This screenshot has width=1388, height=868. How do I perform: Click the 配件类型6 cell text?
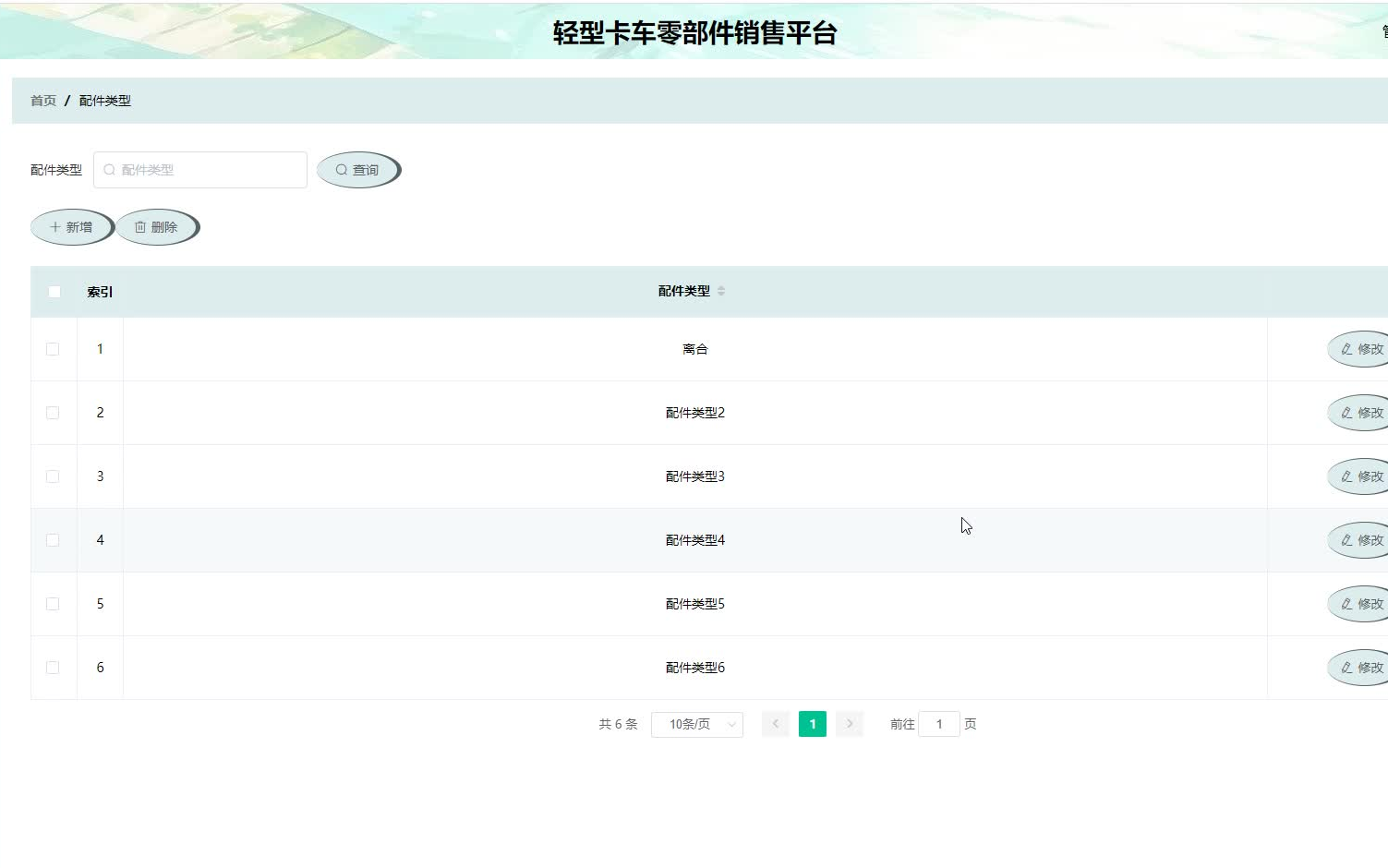pos(695,668)
